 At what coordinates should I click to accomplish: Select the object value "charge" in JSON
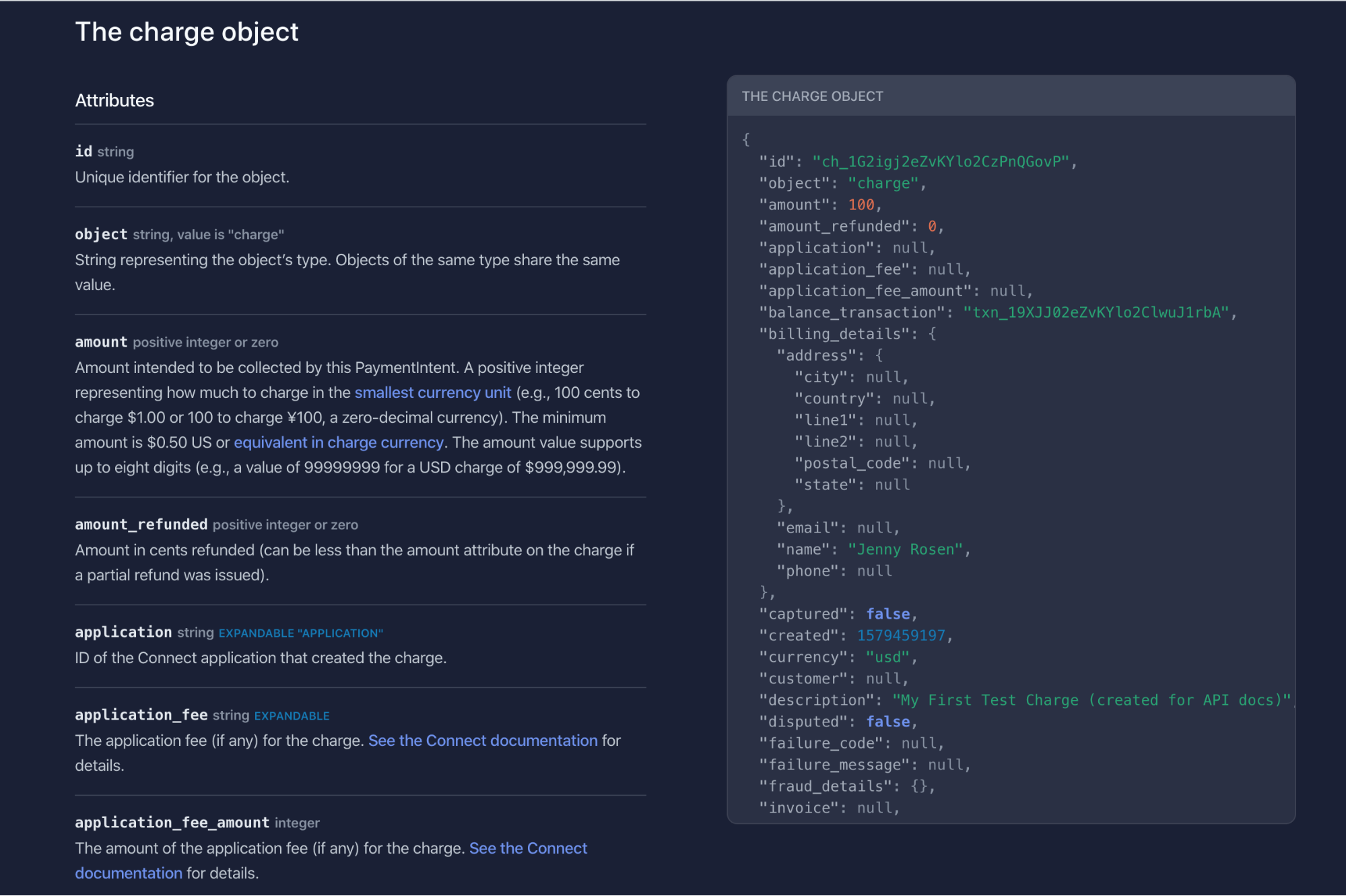pyautogui.click(x=883, y=183)
